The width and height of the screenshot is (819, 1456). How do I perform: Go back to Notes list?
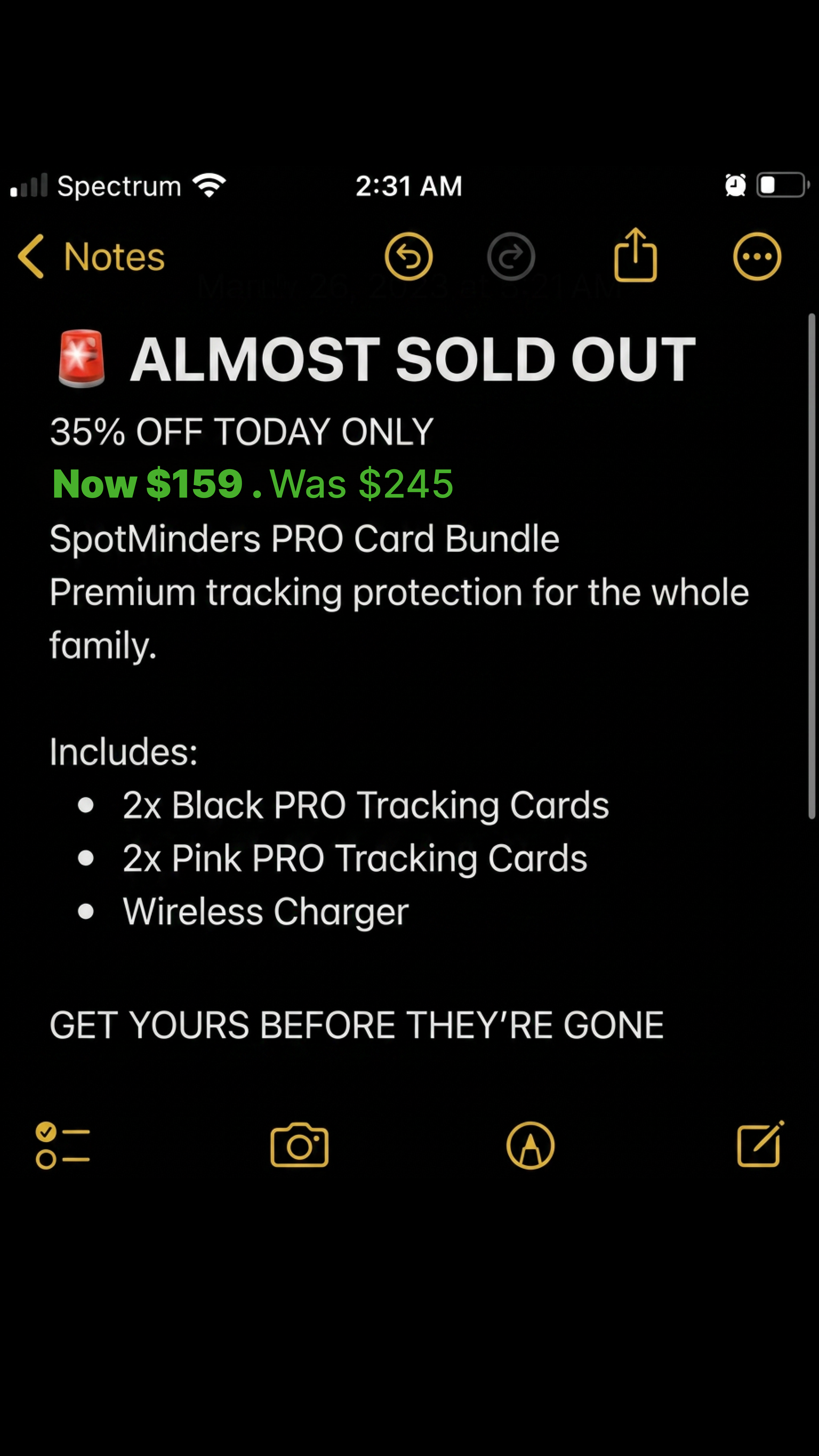pyautogui.click(x=92, y=257)
